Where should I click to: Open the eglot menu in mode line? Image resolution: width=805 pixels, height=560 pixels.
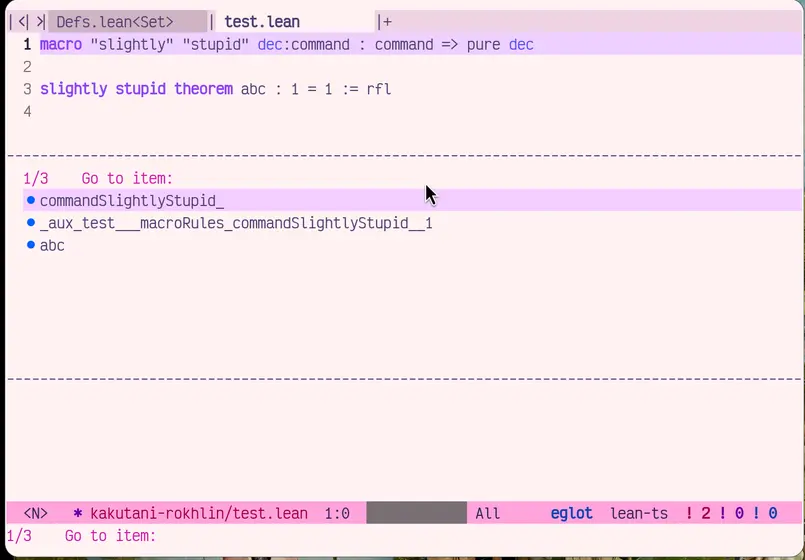click(571, 513)
